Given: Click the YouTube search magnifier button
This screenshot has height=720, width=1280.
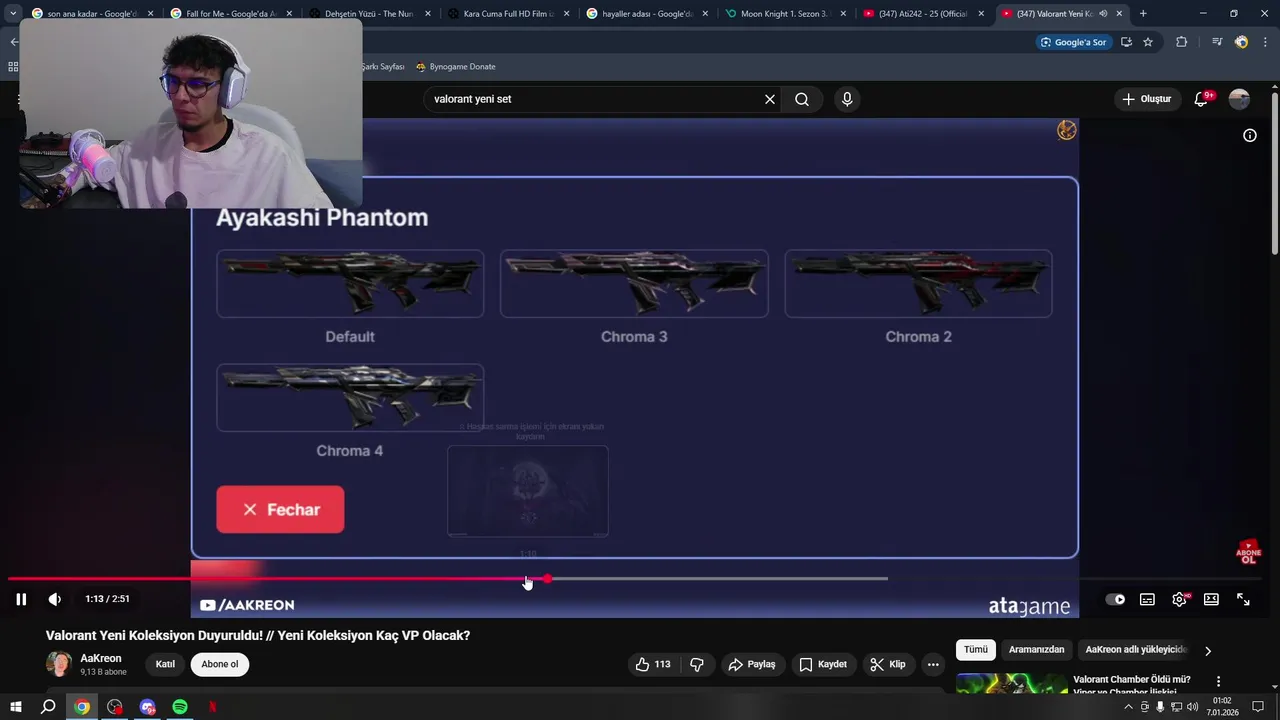Looking at the screenshot, I should 802,99.
